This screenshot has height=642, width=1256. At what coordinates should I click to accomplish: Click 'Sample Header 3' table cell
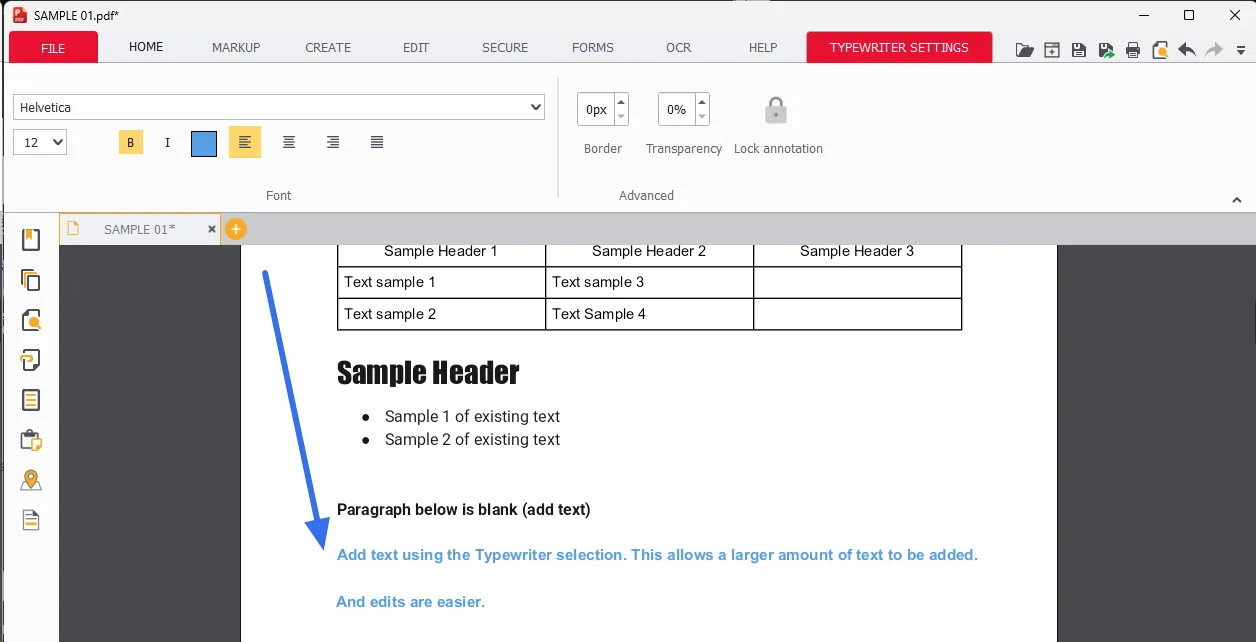click(x=857, y=251)
